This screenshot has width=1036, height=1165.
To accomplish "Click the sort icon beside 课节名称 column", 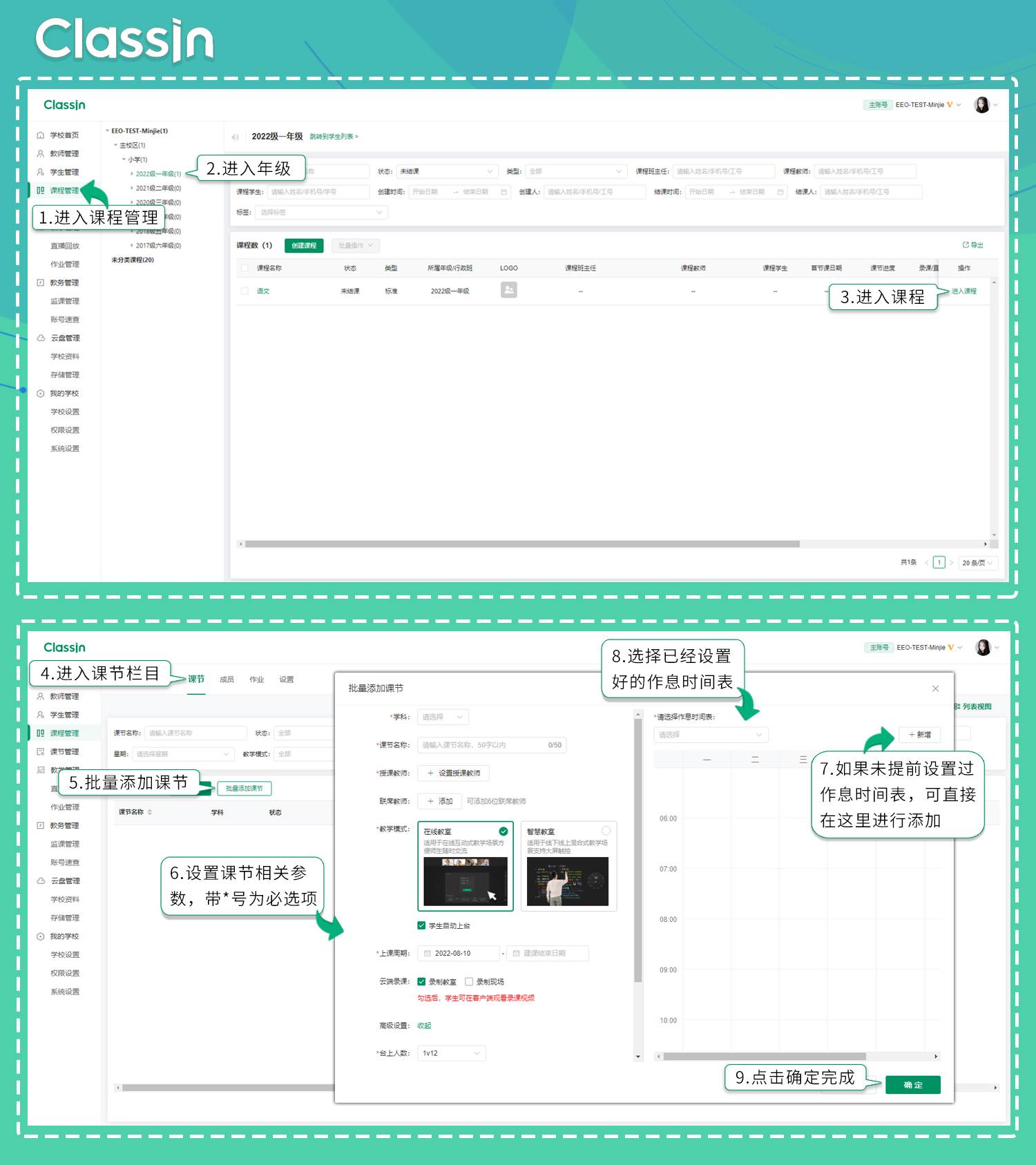I will (x=150, y=813).
